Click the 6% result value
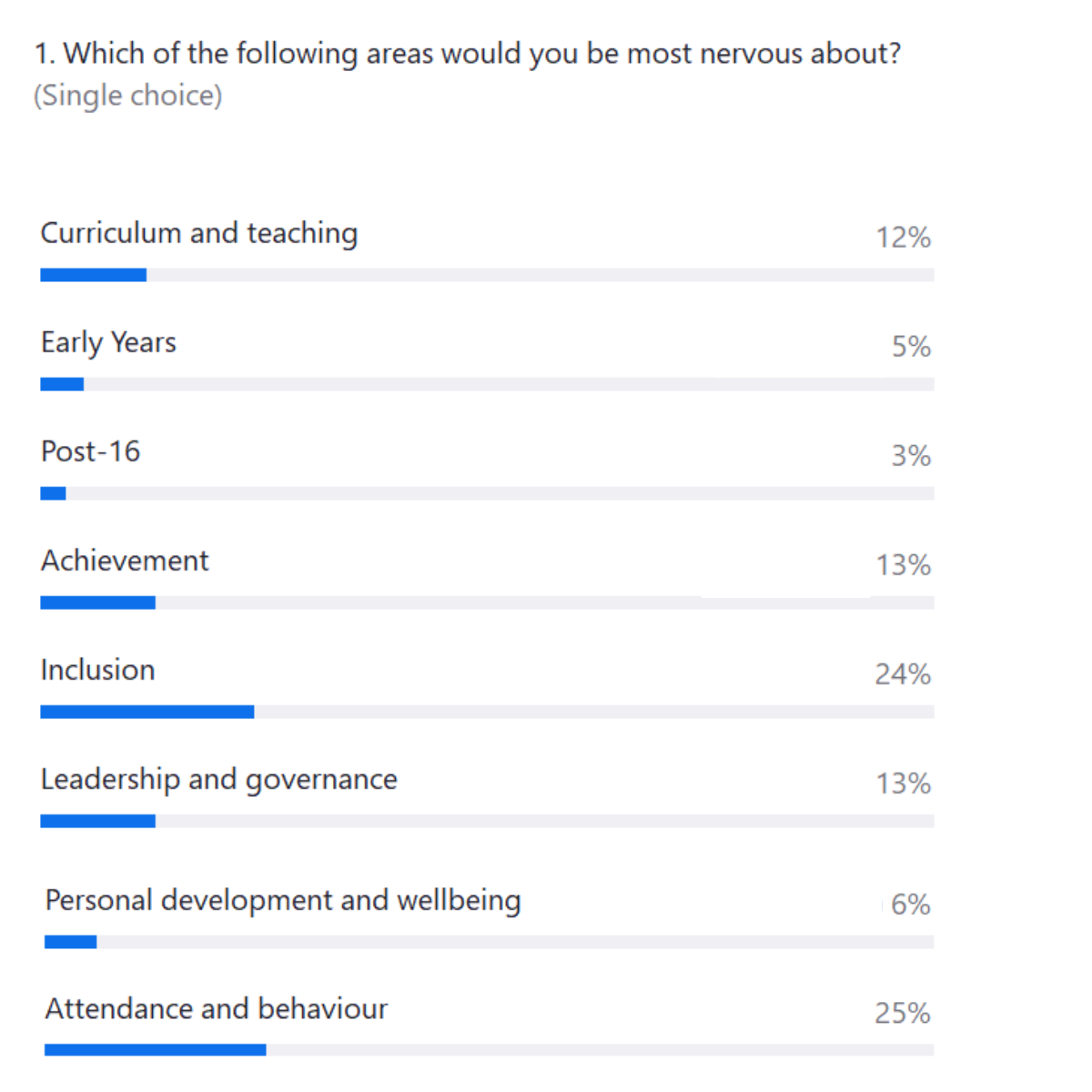 point(910,905)
